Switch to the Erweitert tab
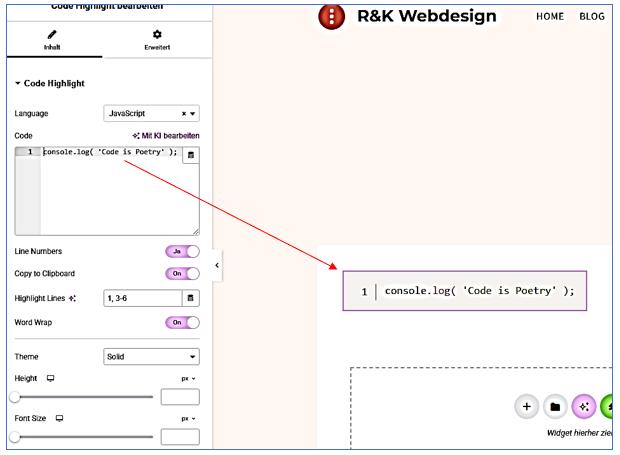The width and height of the screenshot is (620, 455). pyautogui.click(x=157, y=39)
